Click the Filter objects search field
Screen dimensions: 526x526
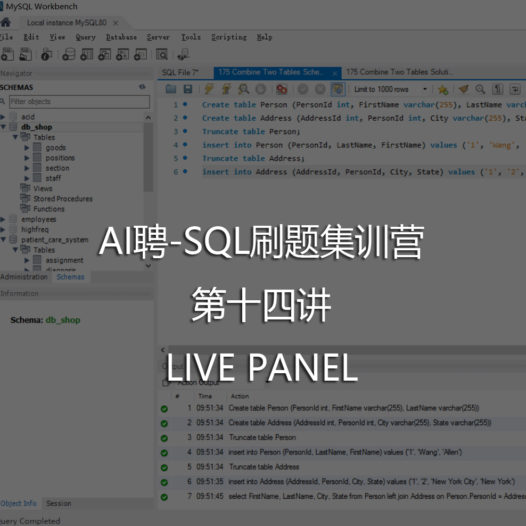80,101
